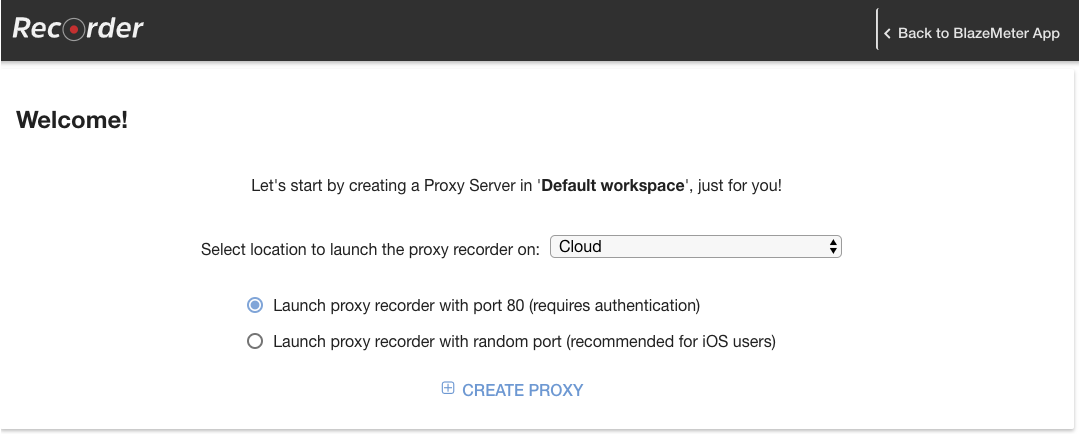Click the empty dark header bar area
1080x434 pixels.
(x=510, y=30)
